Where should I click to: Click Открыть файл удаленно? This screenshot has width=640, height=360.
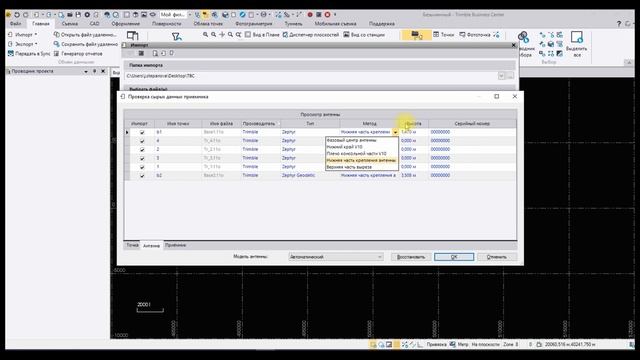[85, 35]
